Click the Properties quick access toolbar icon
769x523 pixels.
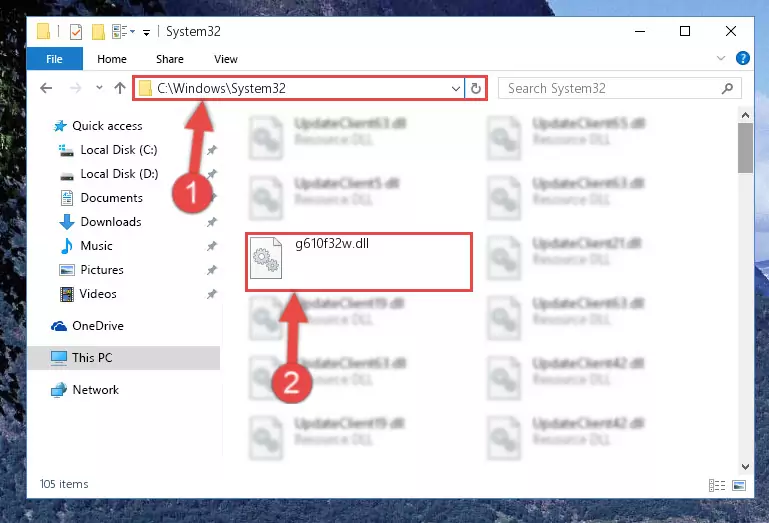(76, 32)
